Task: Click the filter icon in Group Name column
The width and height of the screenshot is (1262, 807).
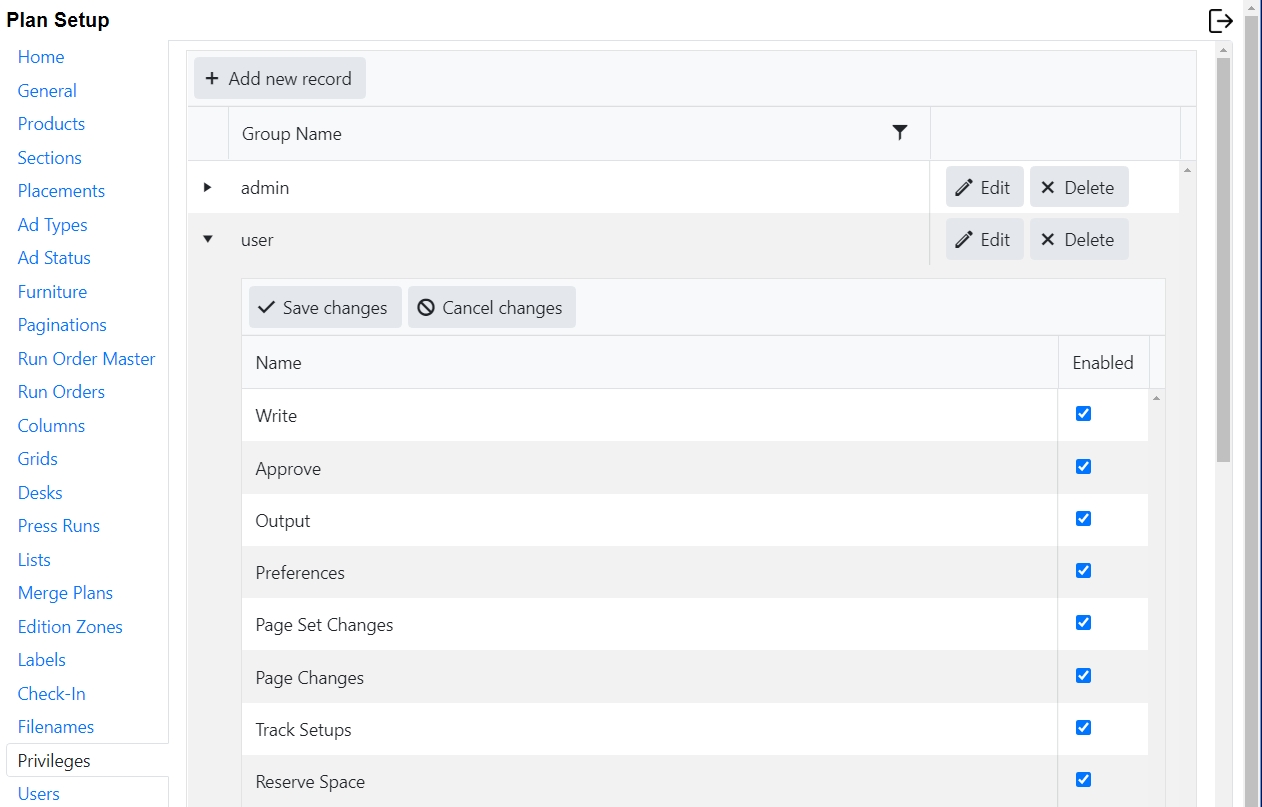Action: [x=900, y=133]
